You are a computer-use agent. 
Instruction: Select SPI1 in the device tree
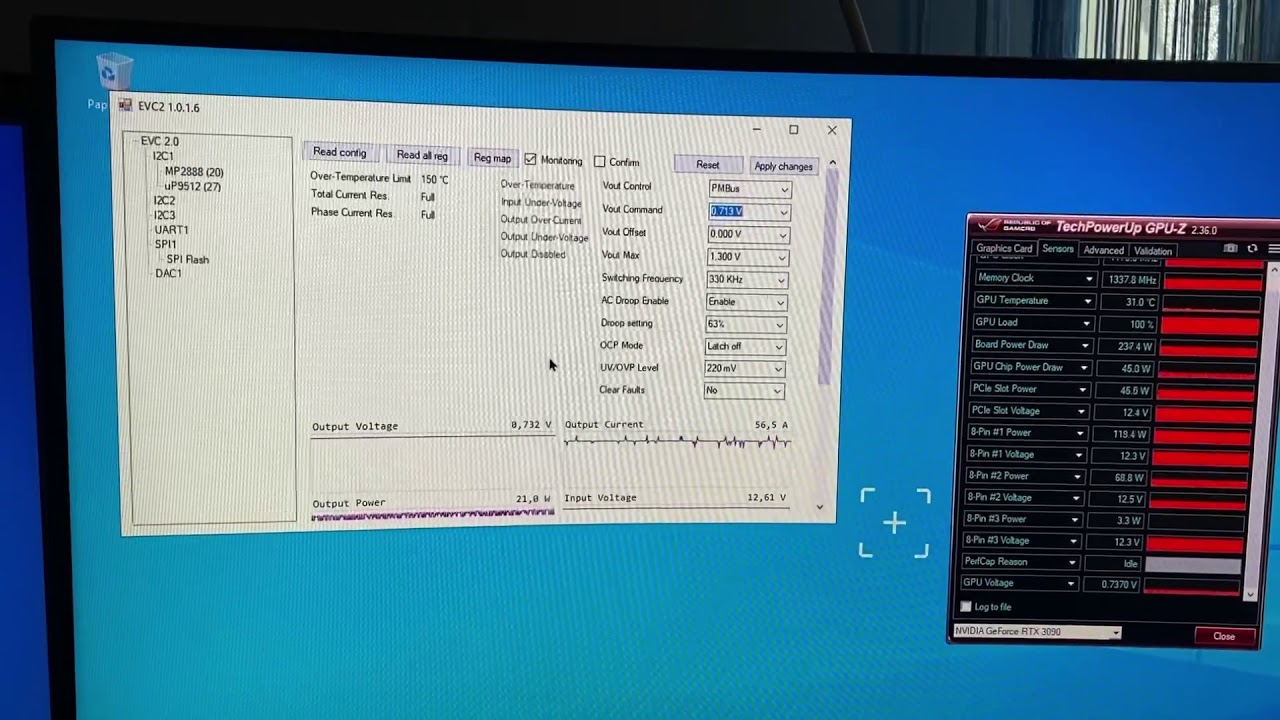coord(165,244)
